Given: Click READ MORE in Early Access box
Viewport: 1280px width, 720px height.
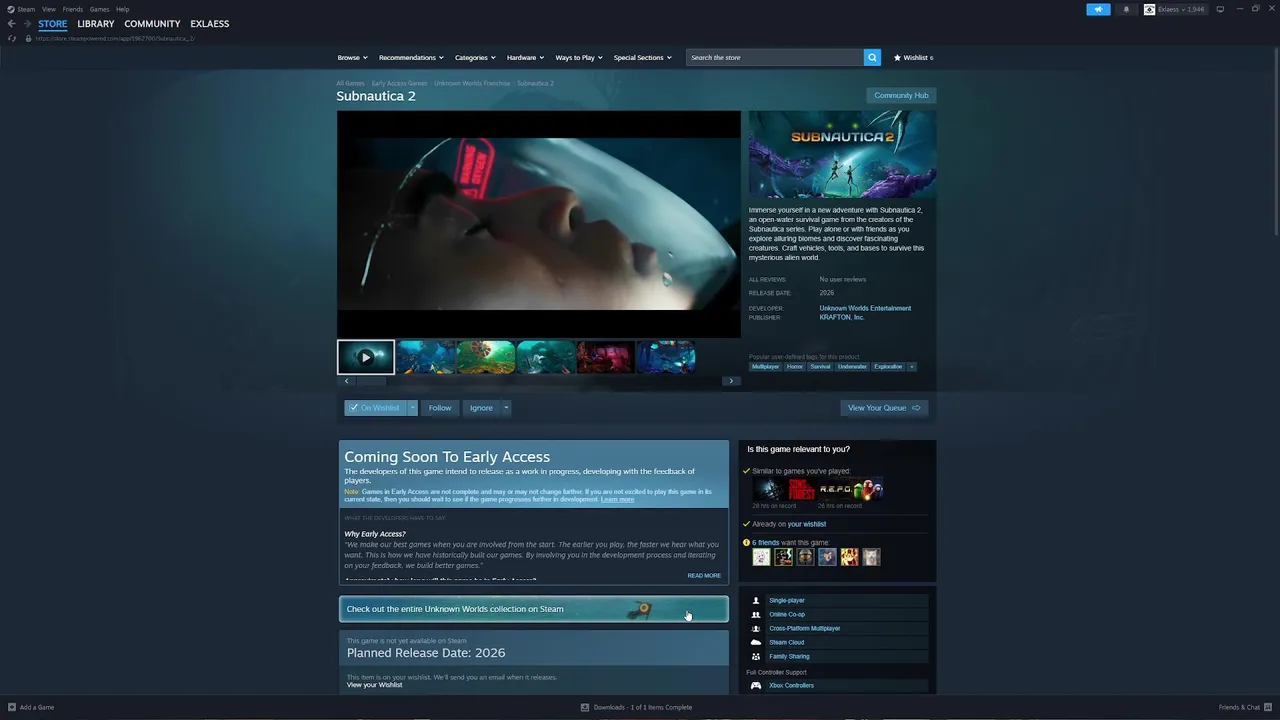Looking at the screenshot, I should [x=704, y=576].
